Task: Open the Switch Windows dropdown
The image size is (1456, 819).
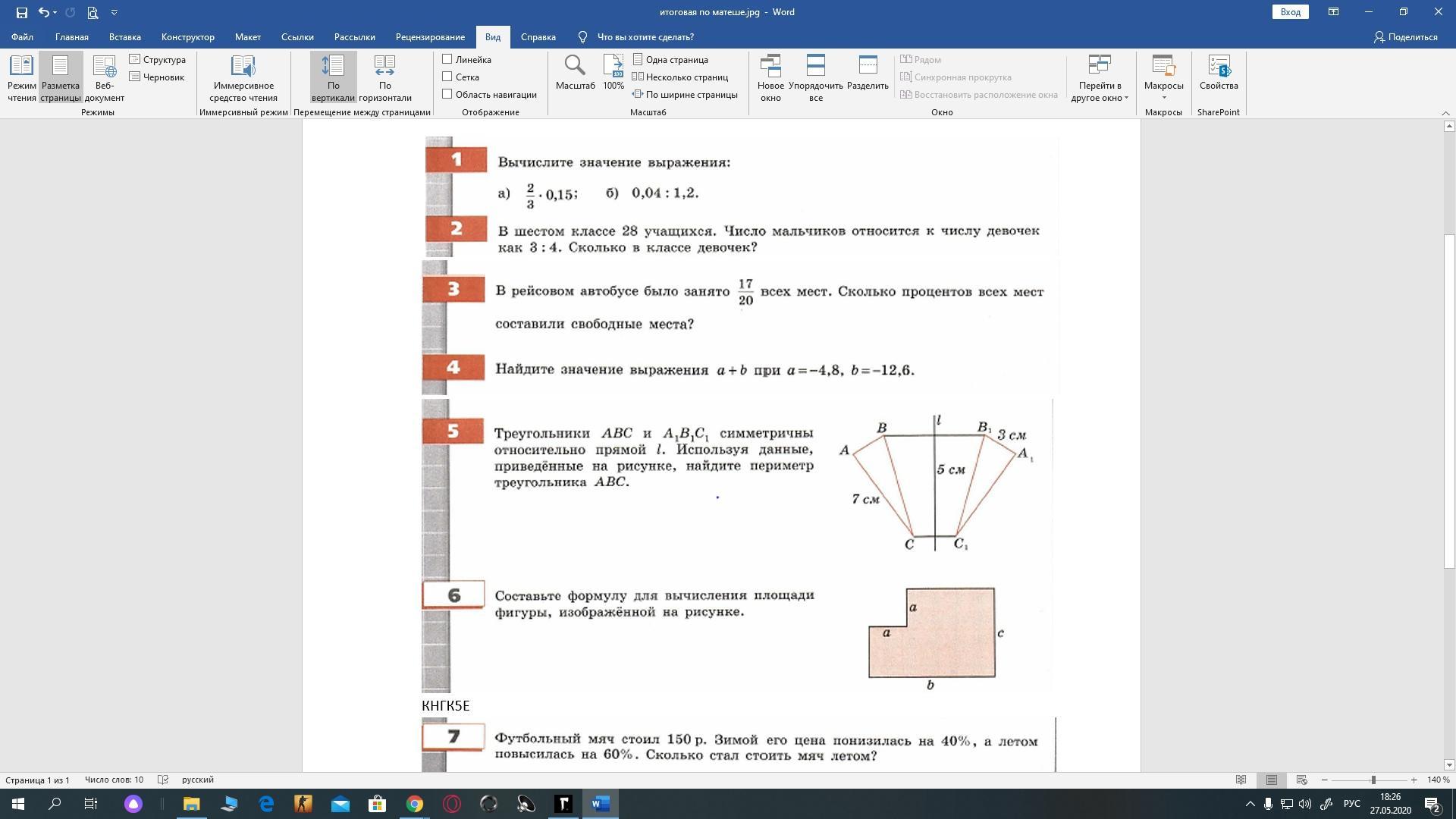Action: tap(1100, 78)
